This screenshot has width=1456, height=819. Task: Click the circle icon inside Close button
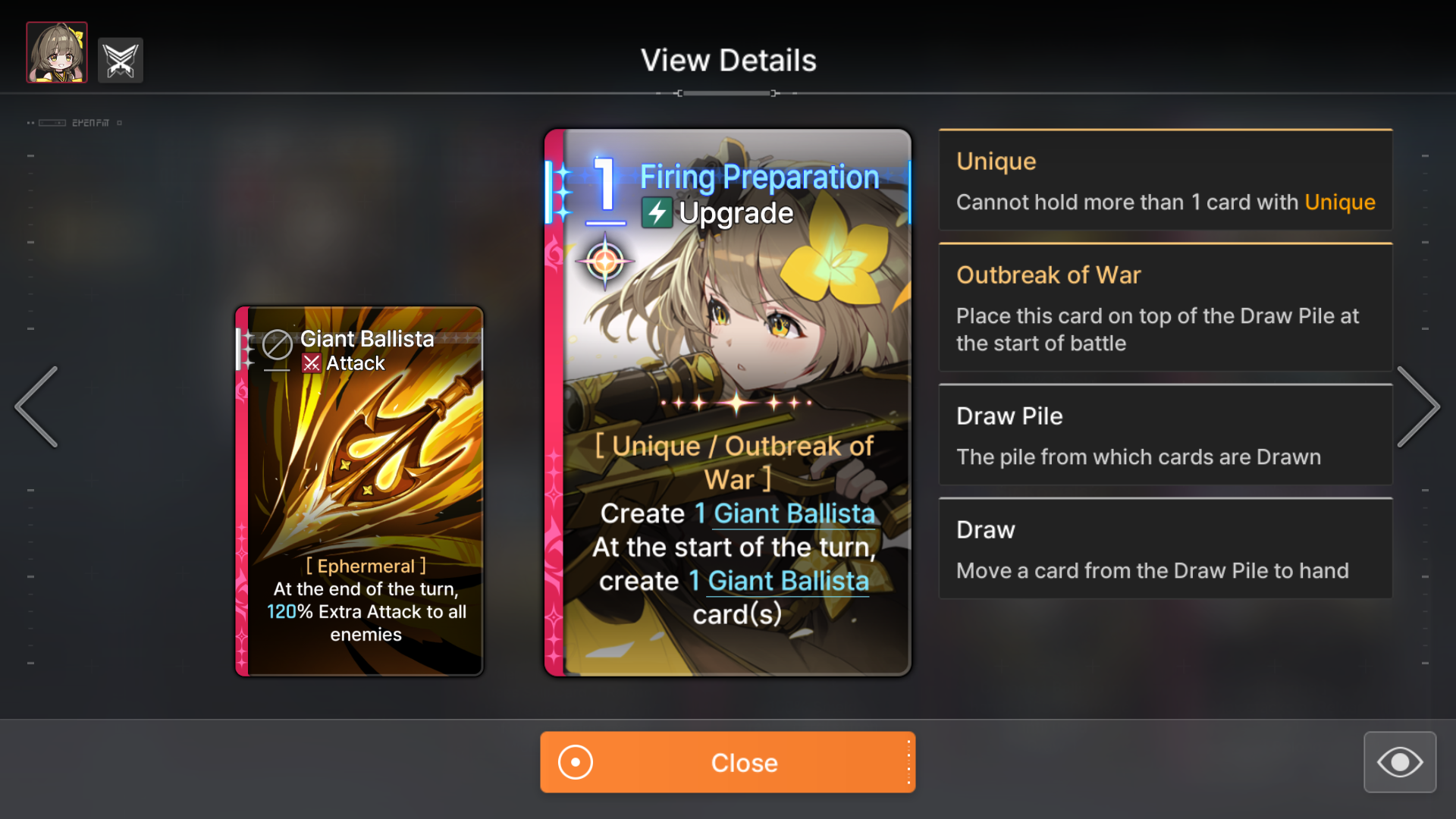(x=576, y=762)
